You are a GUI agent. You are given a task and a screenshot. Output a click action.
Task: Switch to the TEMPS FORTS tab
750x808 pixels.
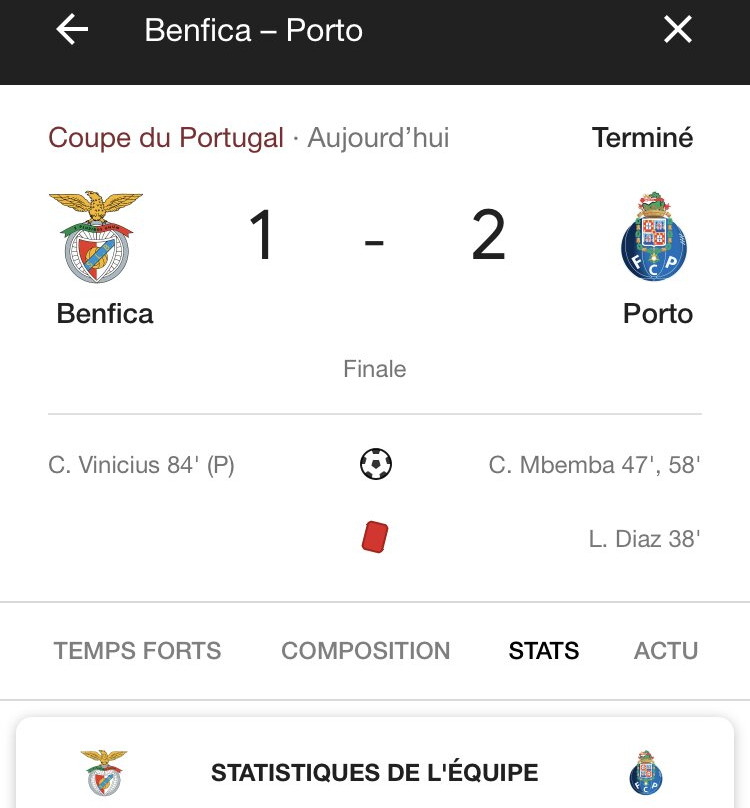point(137,650)
